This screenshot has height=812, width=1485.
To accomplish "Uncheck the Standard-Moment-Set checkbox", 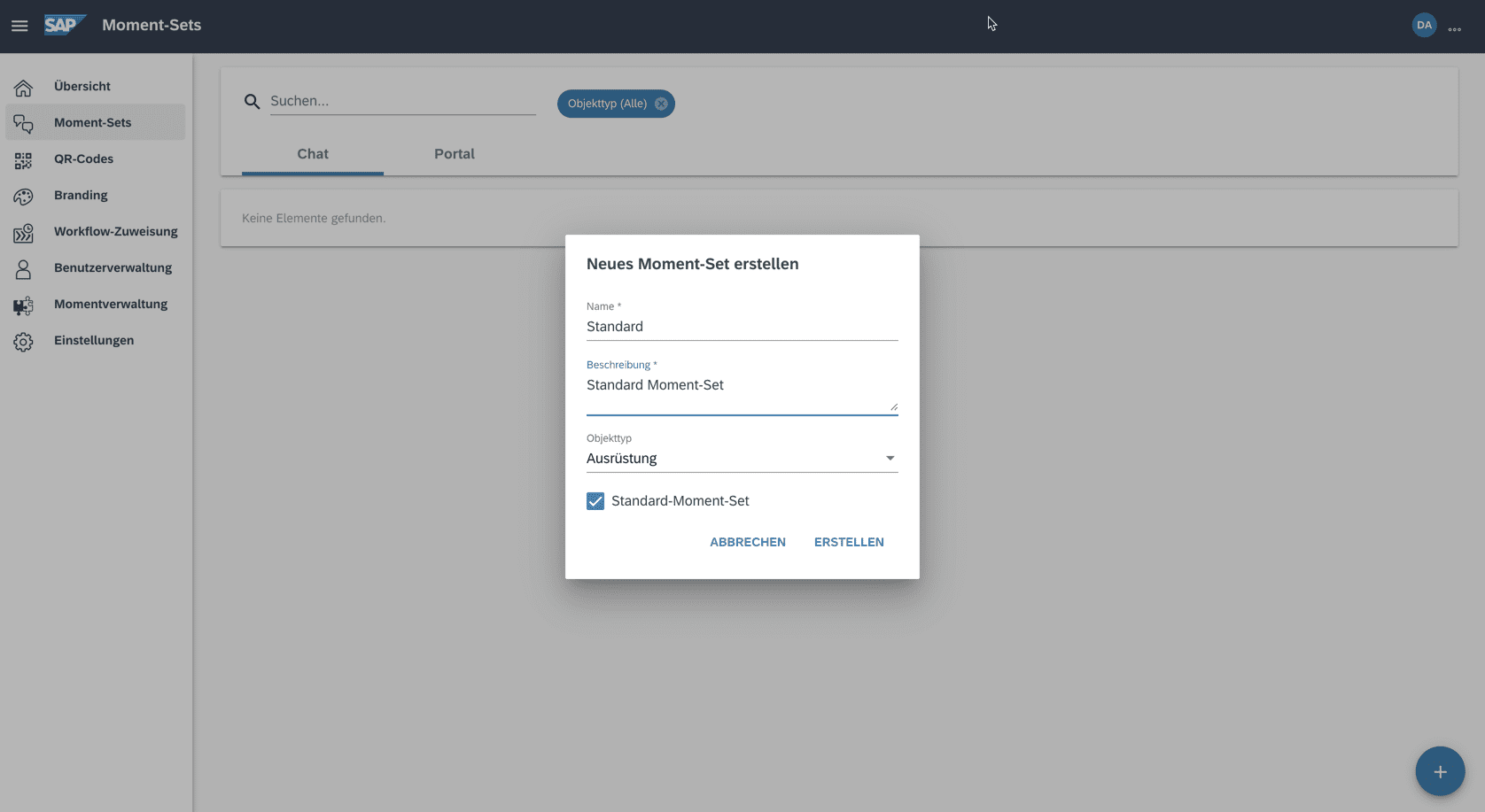I will coord(595,501).
